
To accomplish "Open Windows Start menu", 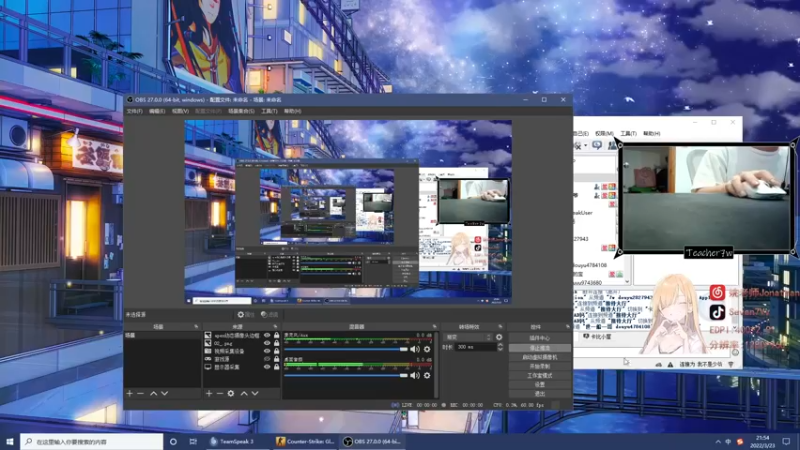I will [x=10, y=441].
